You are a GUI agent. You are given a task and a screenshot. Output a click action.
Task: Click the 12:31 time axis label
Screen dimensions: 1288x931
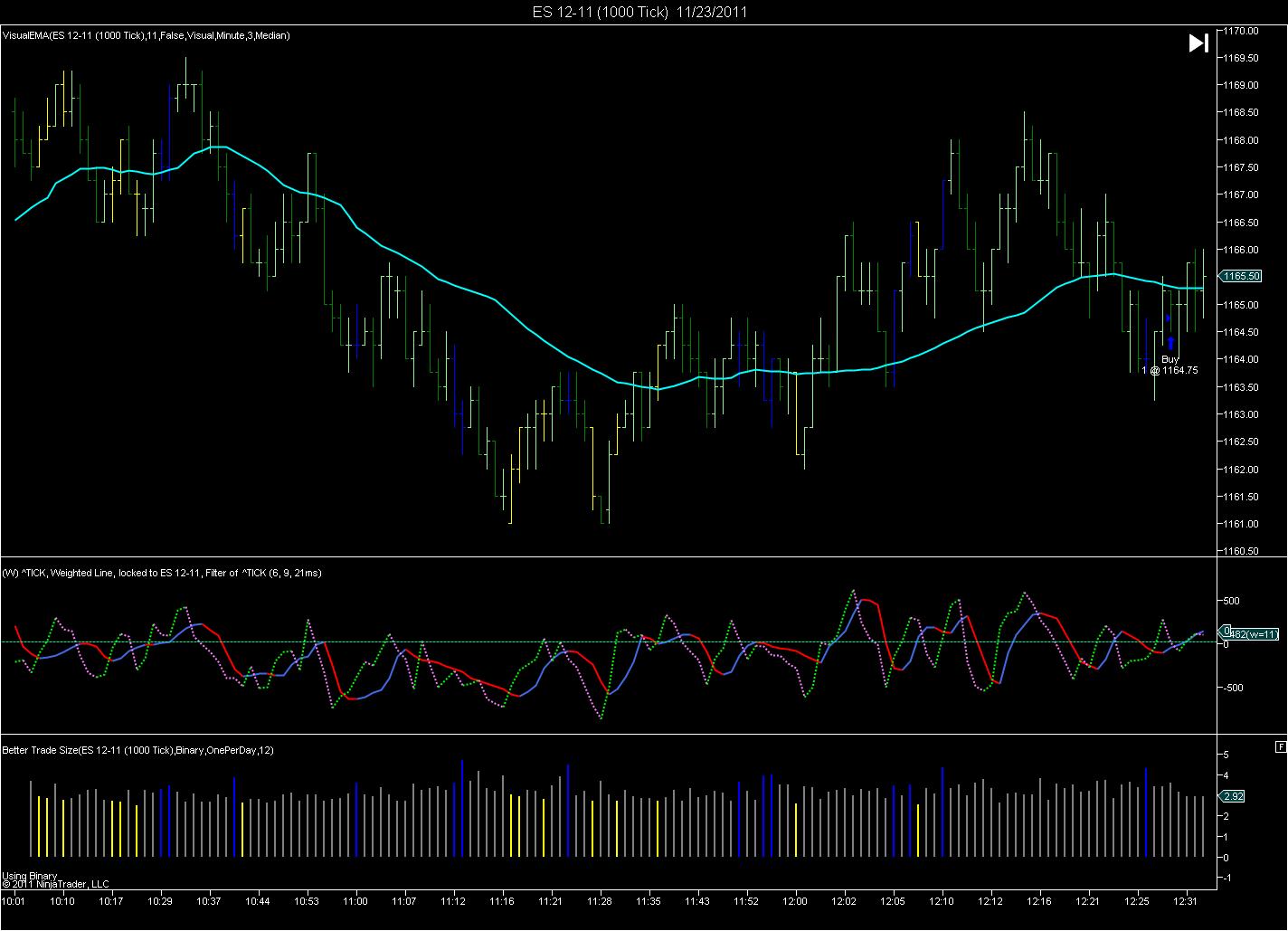point(1186,901)
